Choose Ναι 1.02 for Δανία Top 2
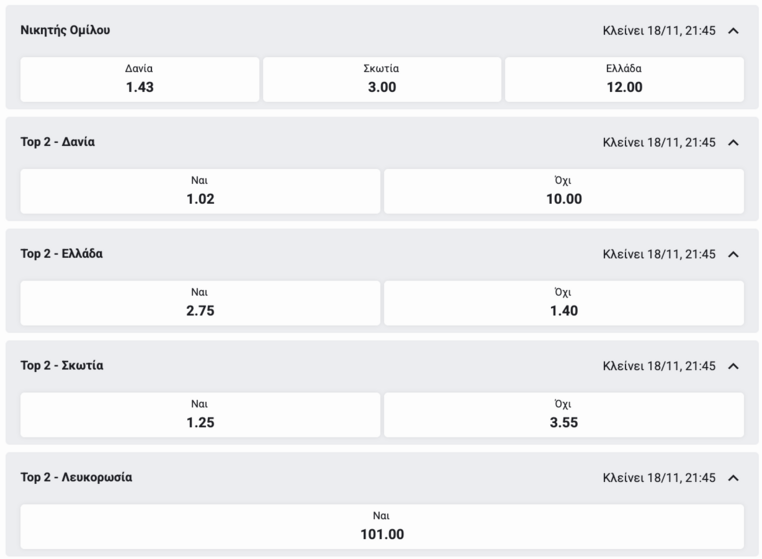Image resolution: width=762 pixels, height=559 pixels. pyautogui.click(x=200, y=191)
